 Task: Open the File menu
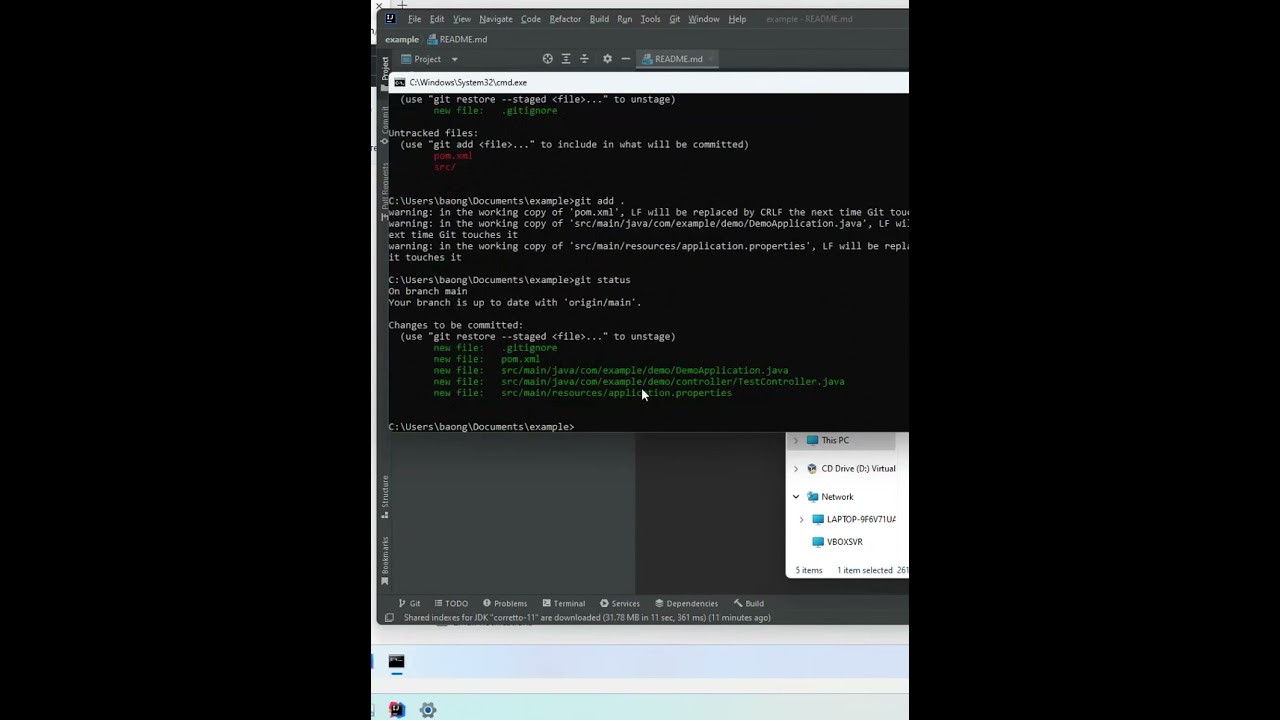point(414,19)
